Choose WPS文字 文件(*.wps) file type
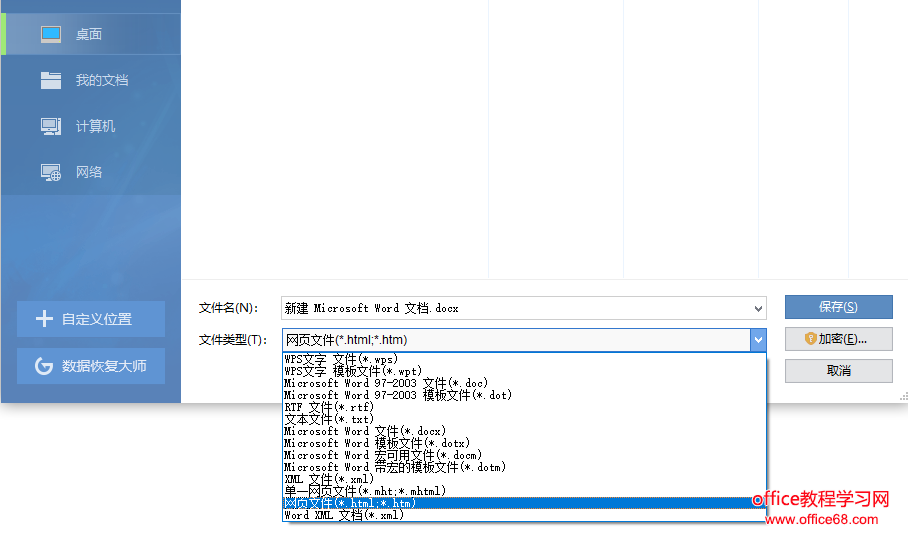Screen dimensions: 908x536 click(x=524, y=359)
